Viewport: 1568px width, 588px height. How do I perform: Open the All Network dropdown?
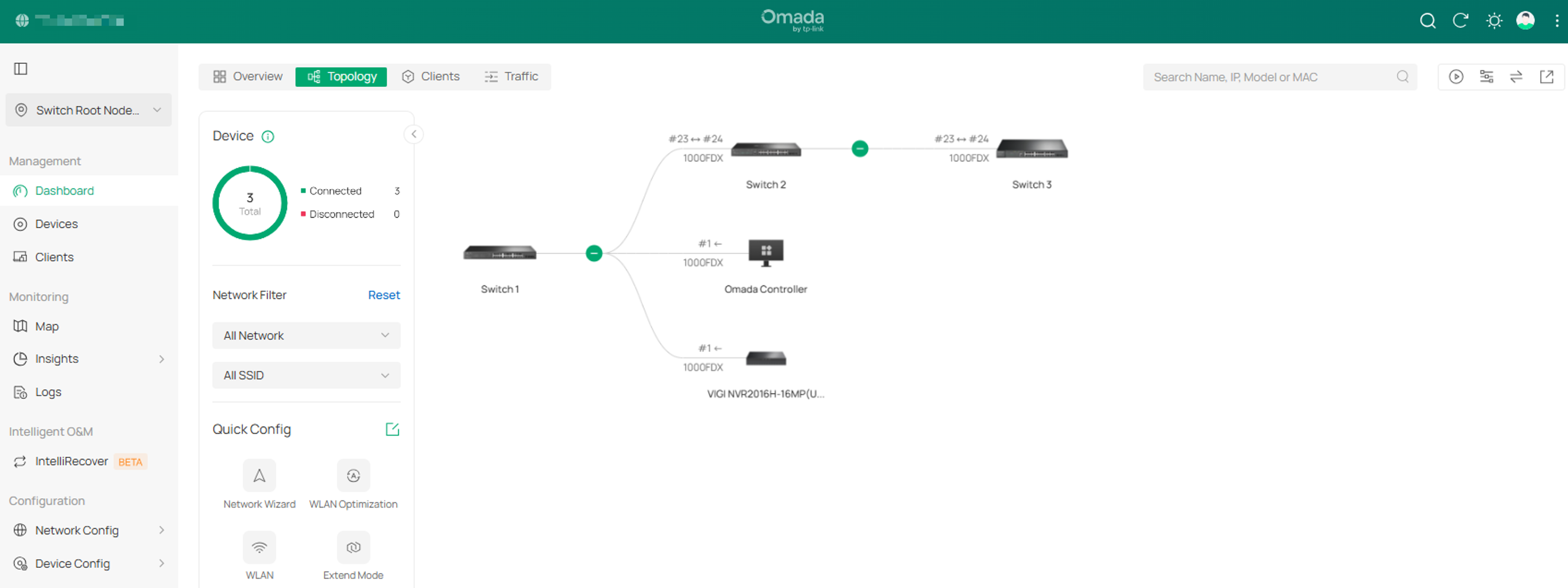306,336
